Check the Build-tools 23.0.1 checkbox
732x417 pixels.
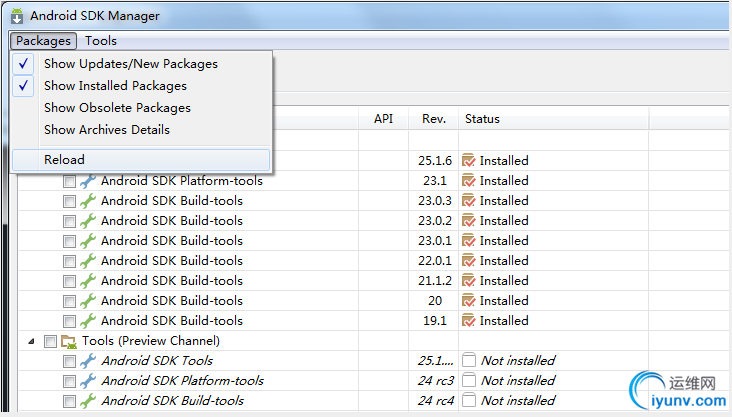(x=69, y=241)
